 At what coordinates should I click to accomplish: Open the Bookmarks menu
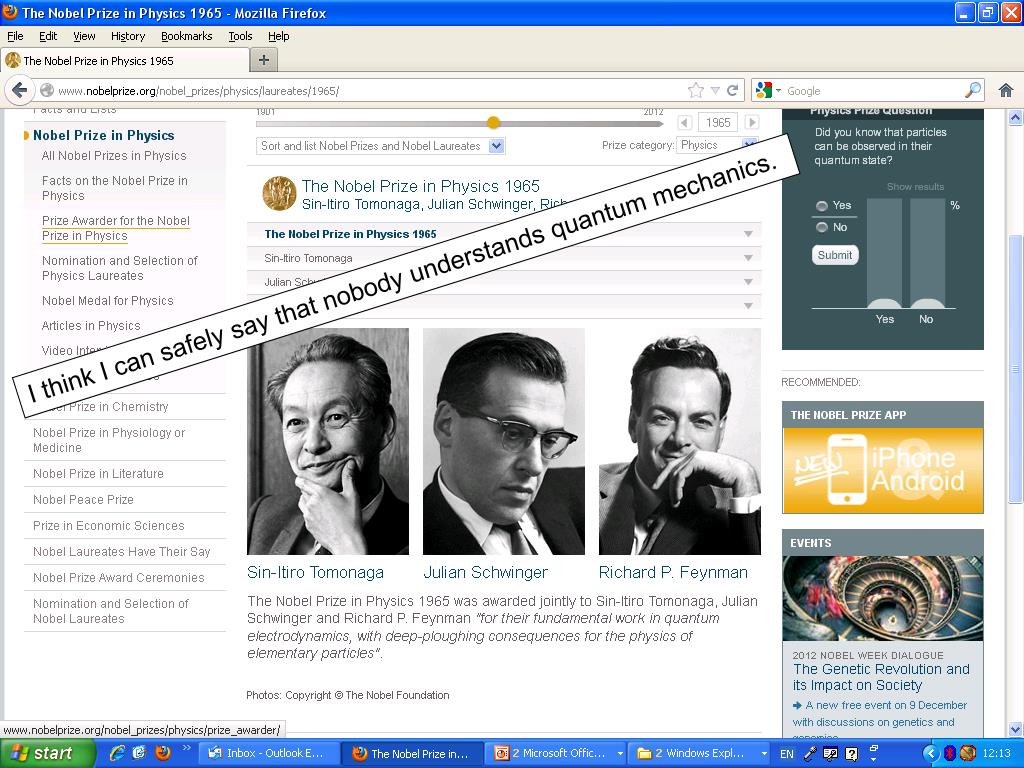187,36
